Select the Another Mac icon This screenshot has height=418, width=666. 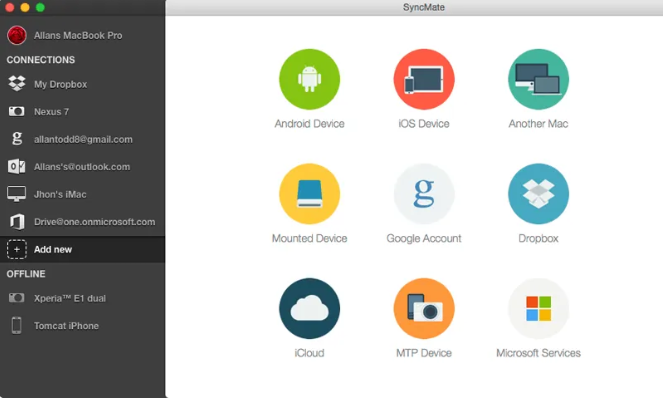pyautogui.click(x=538, y=79)
